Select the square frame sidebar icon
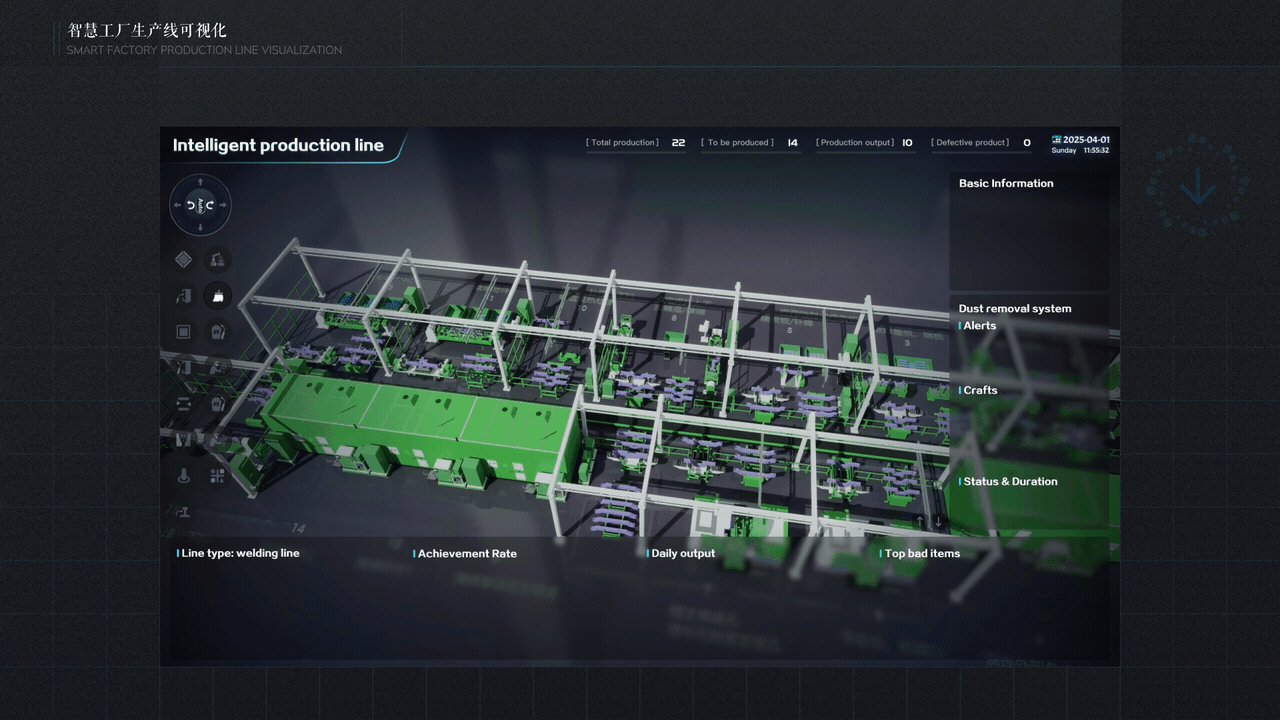The width and height of the screenshot is (1280, 720). click(x=183, y=331)
